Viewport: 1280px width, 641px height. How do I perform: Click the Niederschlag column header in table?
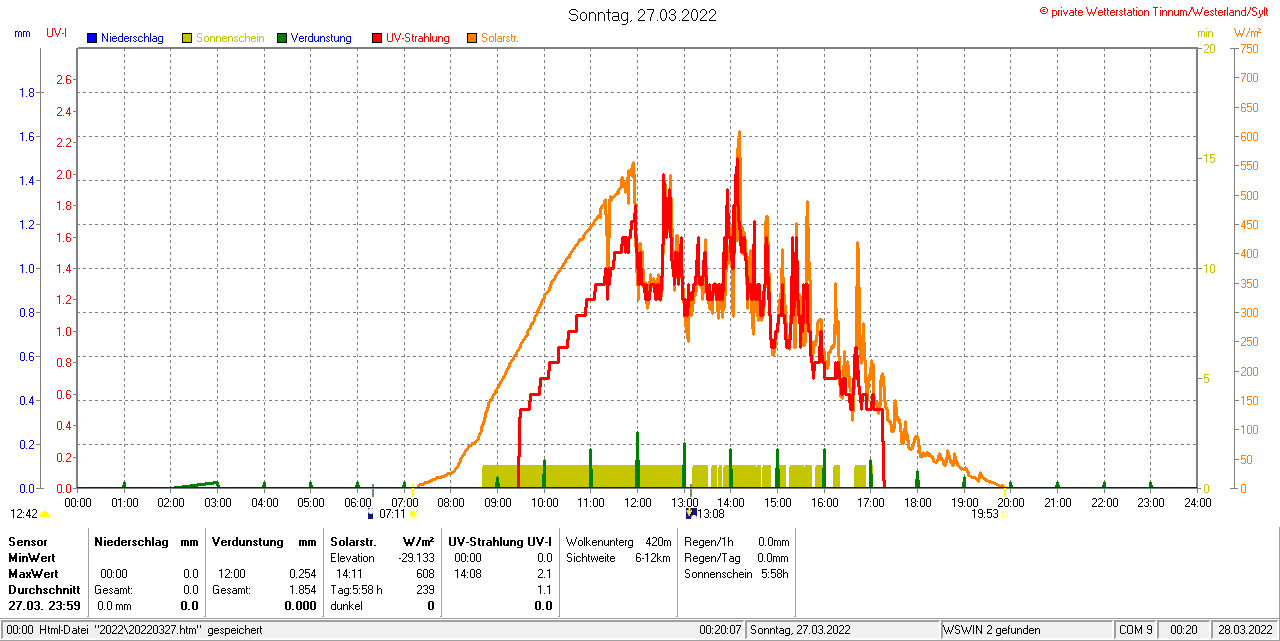coord(133,541)
